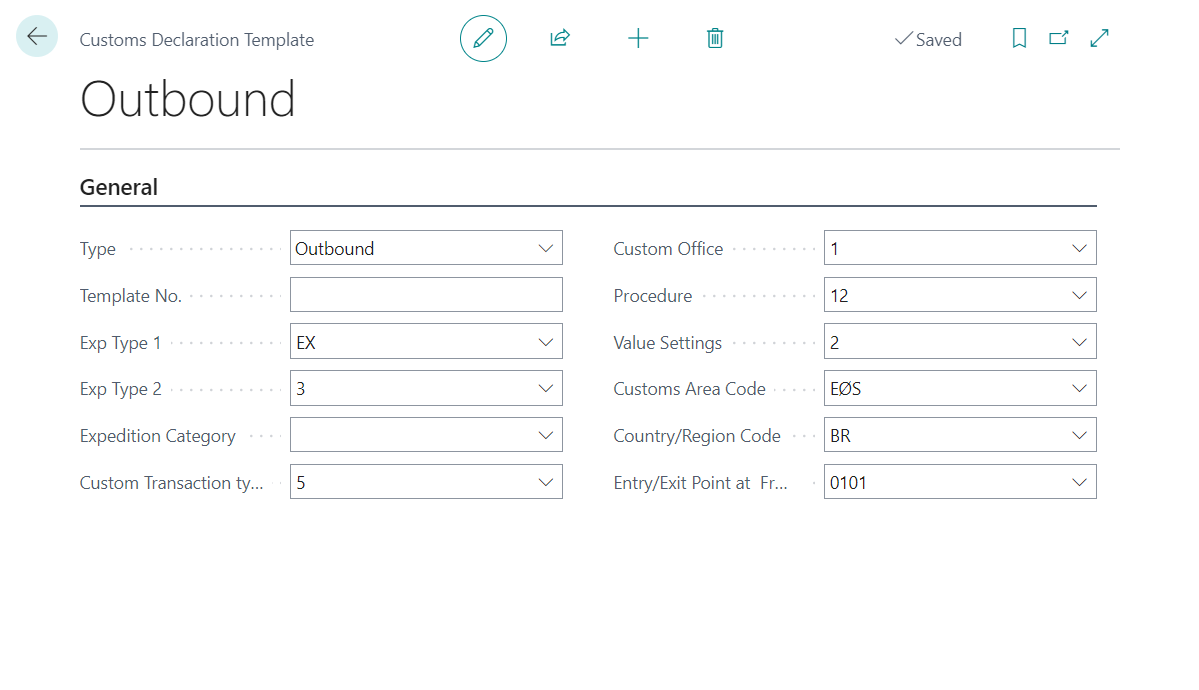The width and height of the screenshot is (1199, 690).
Task: Open the Exp Type 1 dropdown
Action: click(546, 342)
